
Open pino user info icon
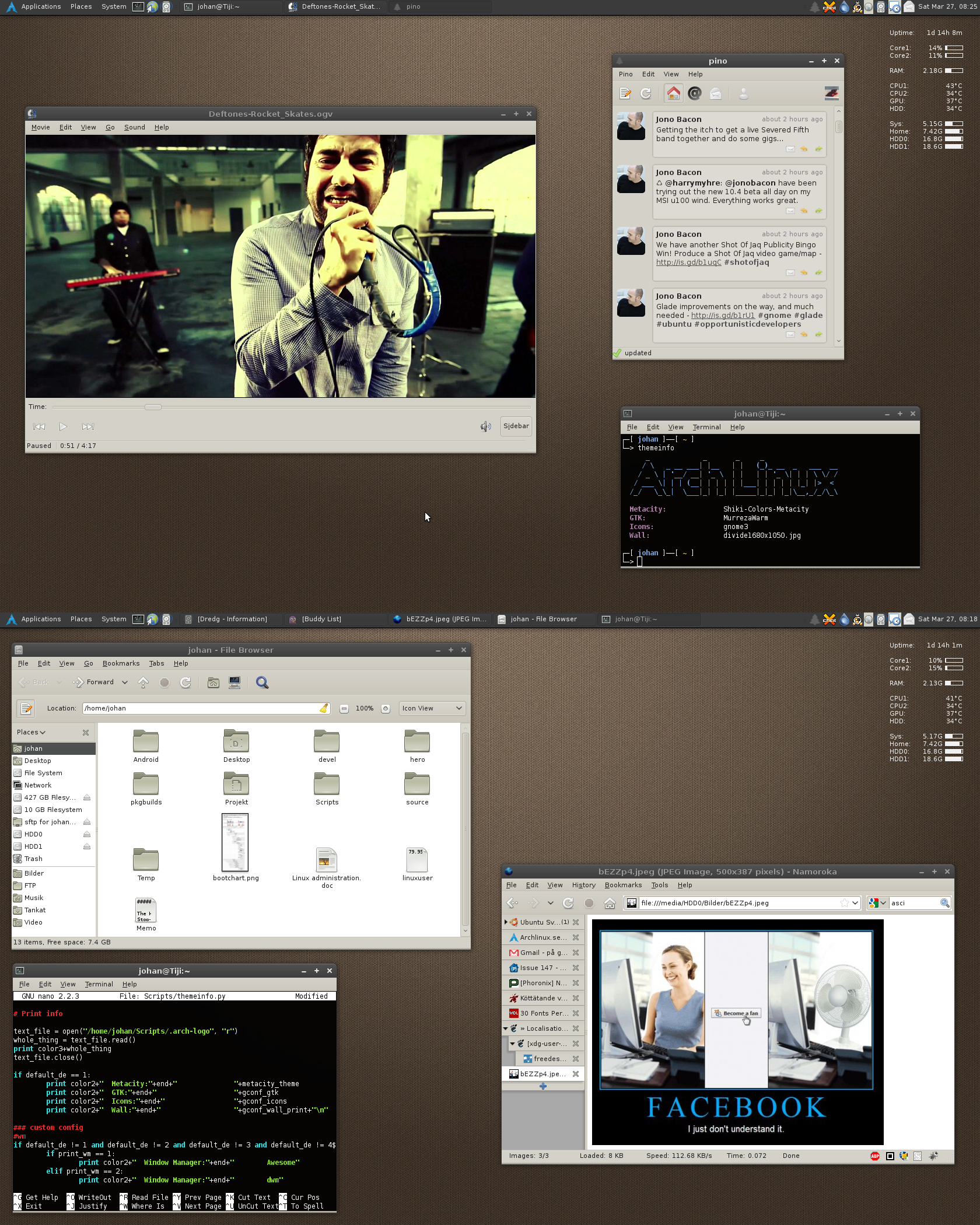point(743,93)
